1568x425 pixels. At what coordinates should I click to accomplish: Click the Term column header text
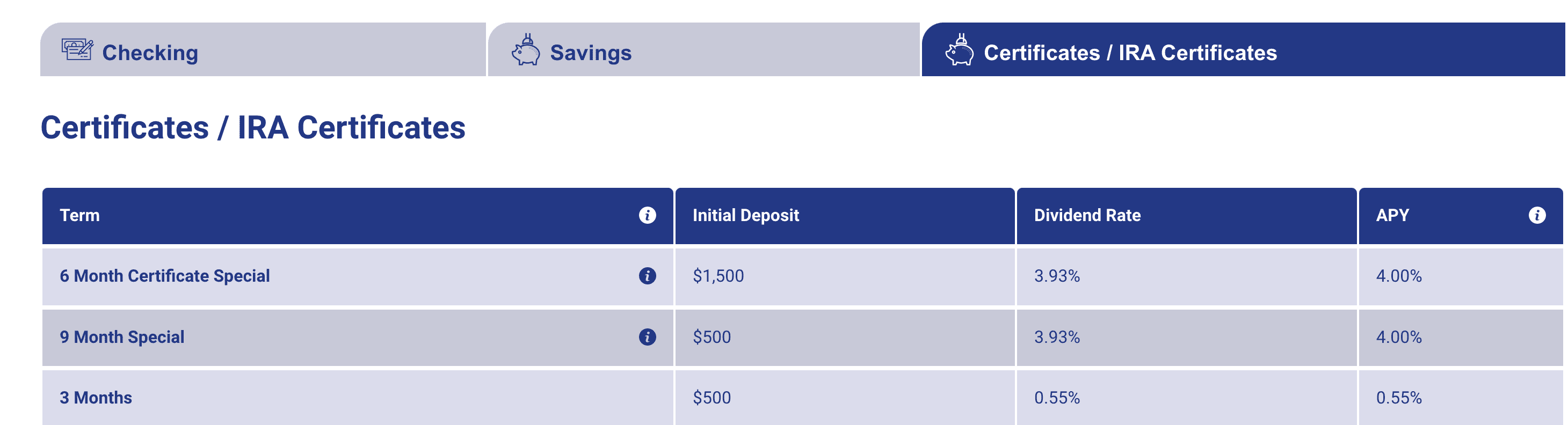[79, 215]
